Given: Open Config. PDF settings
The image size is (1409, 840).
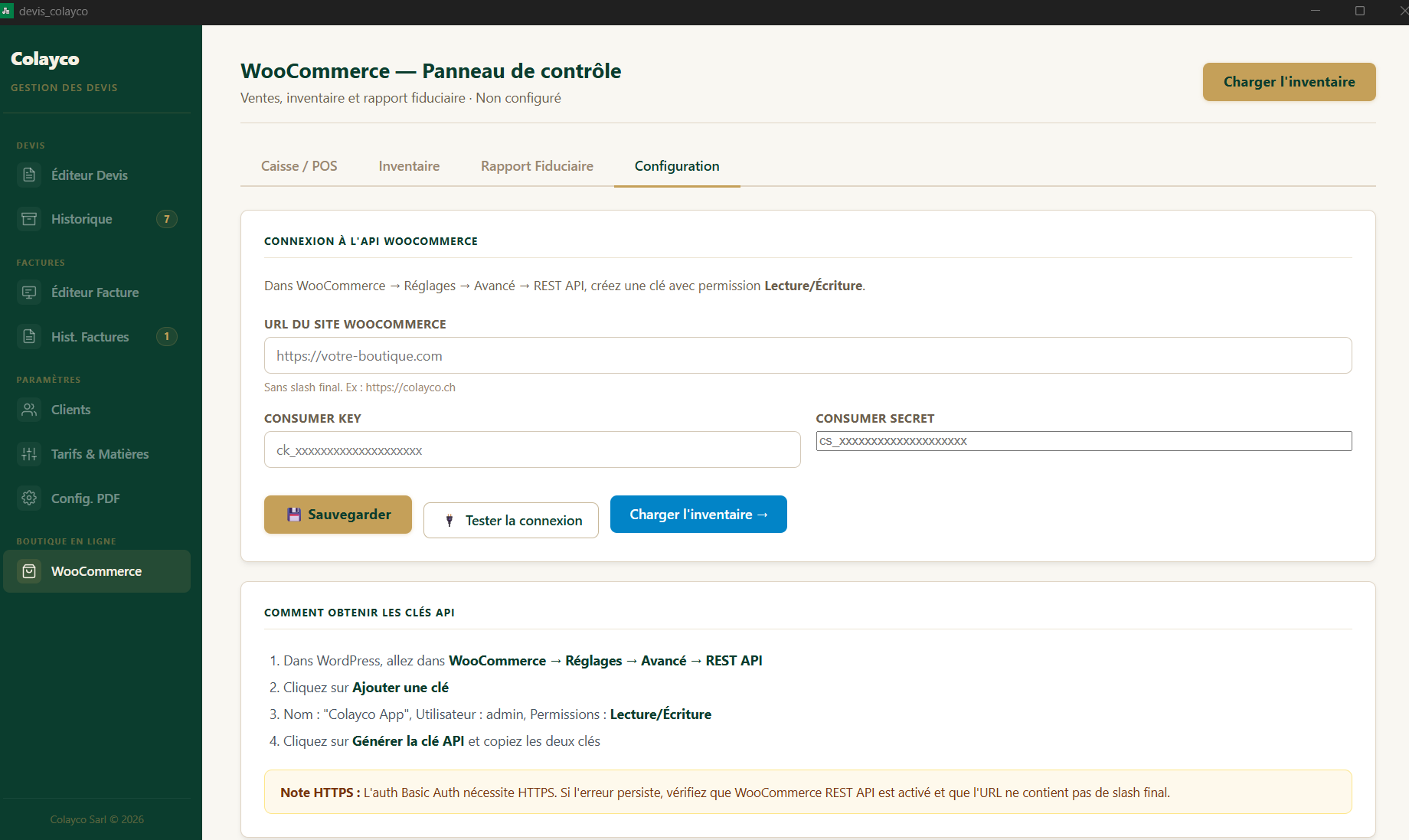Looking at the screenshot, I should tap(97, 498).
